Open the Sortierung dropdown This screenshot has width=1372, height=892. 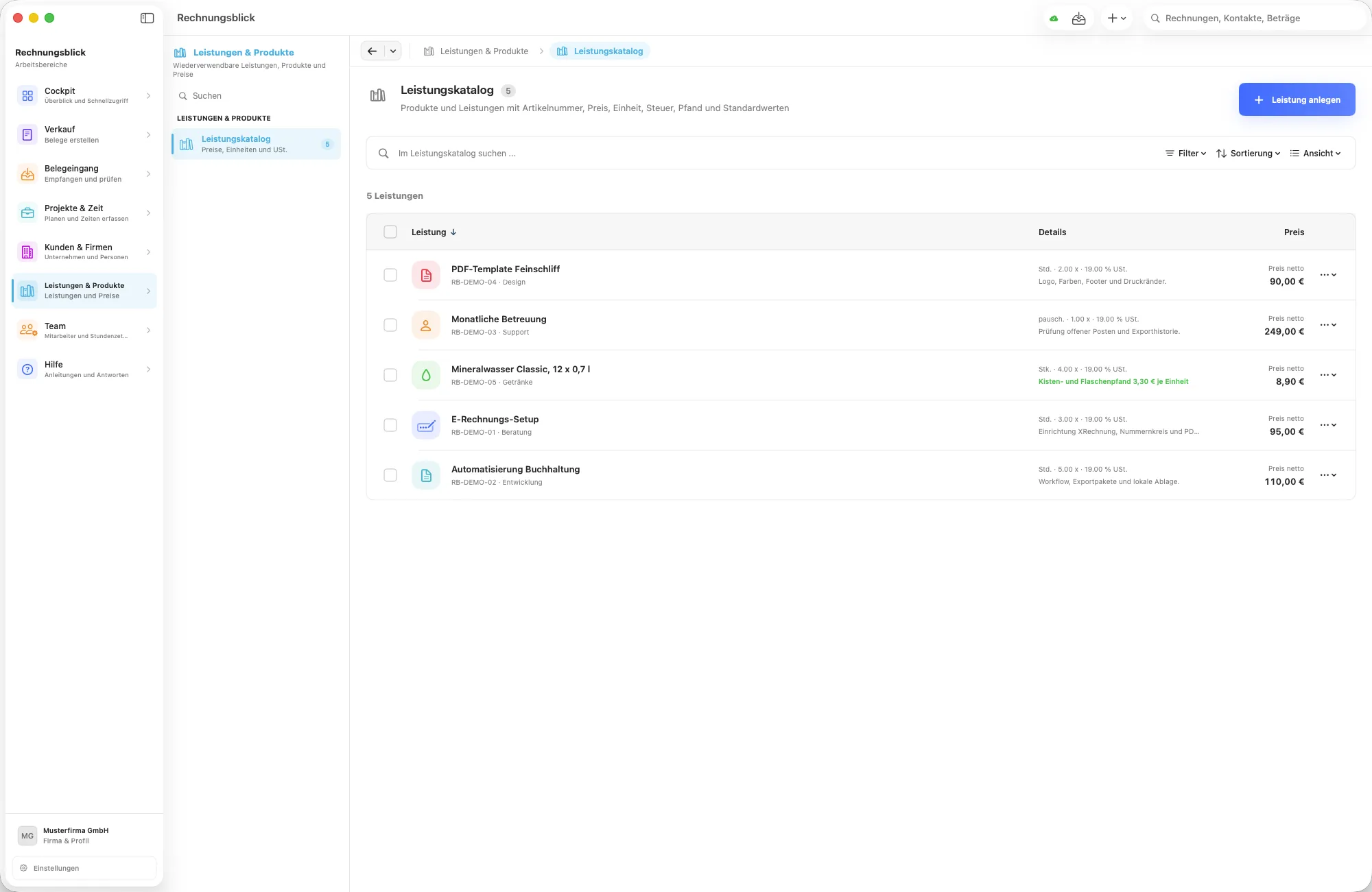1248,154
